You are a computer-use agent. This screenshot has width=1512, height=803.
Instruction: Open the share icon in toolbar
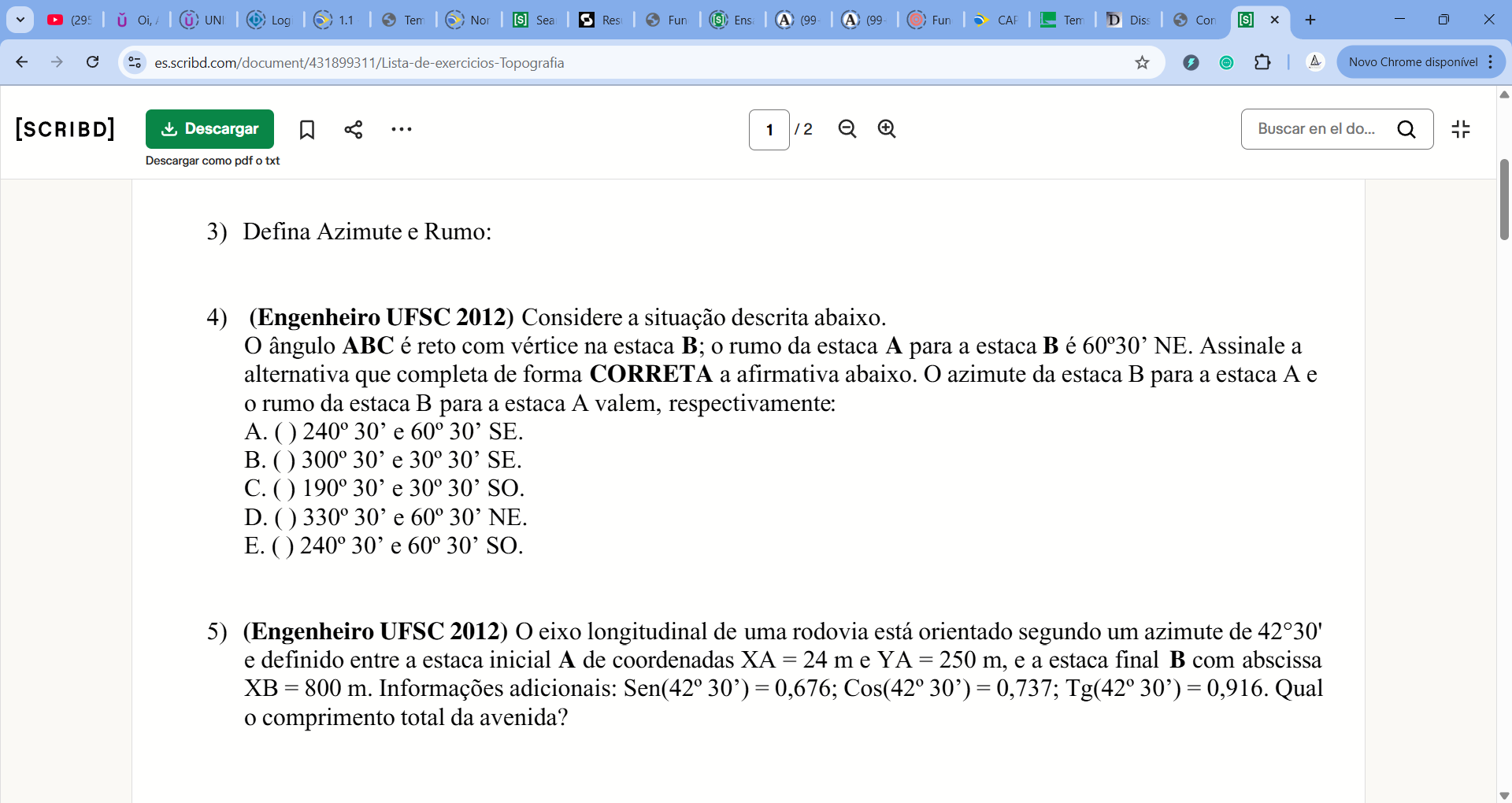coord(354,130)
